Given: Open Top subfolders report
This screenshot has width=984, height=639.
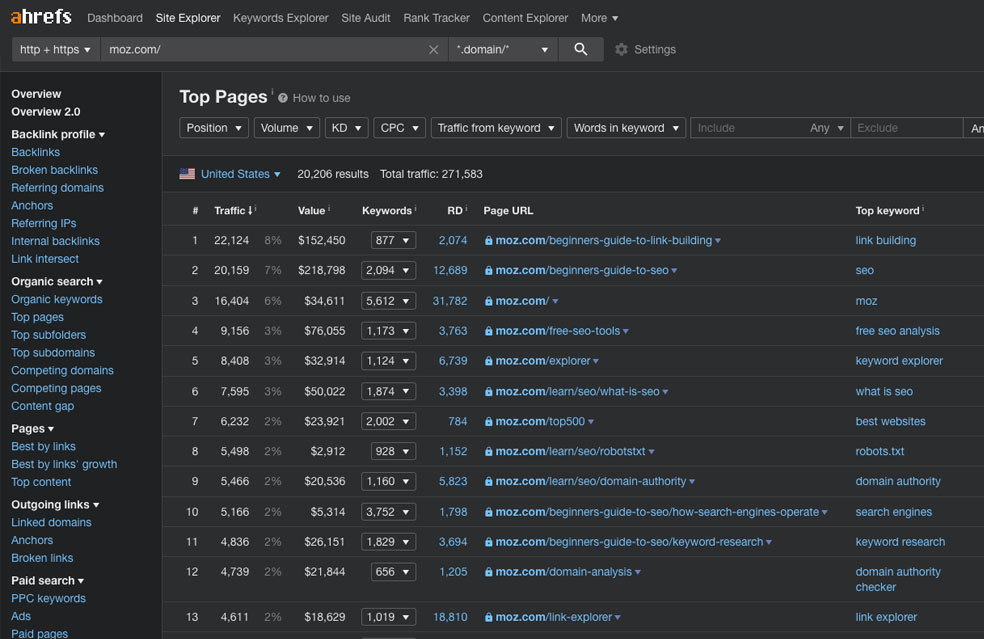Looking at the screenshot, I should tap(48, 335).
